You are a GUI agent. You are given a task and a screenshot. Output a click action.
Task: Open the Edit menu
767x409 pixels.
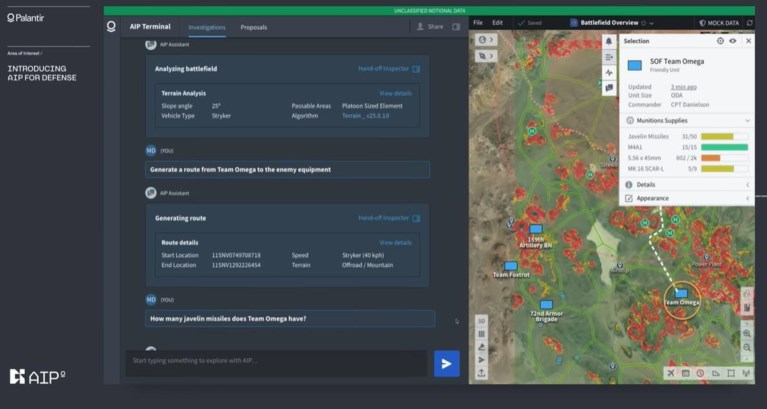(497, 23)
